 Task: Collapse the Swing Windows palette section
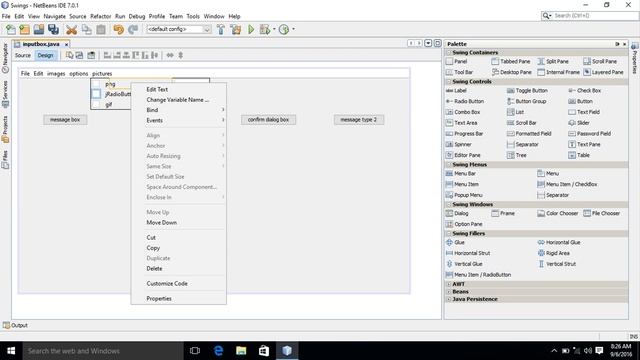pyautogui.click(x=449, y=204)
